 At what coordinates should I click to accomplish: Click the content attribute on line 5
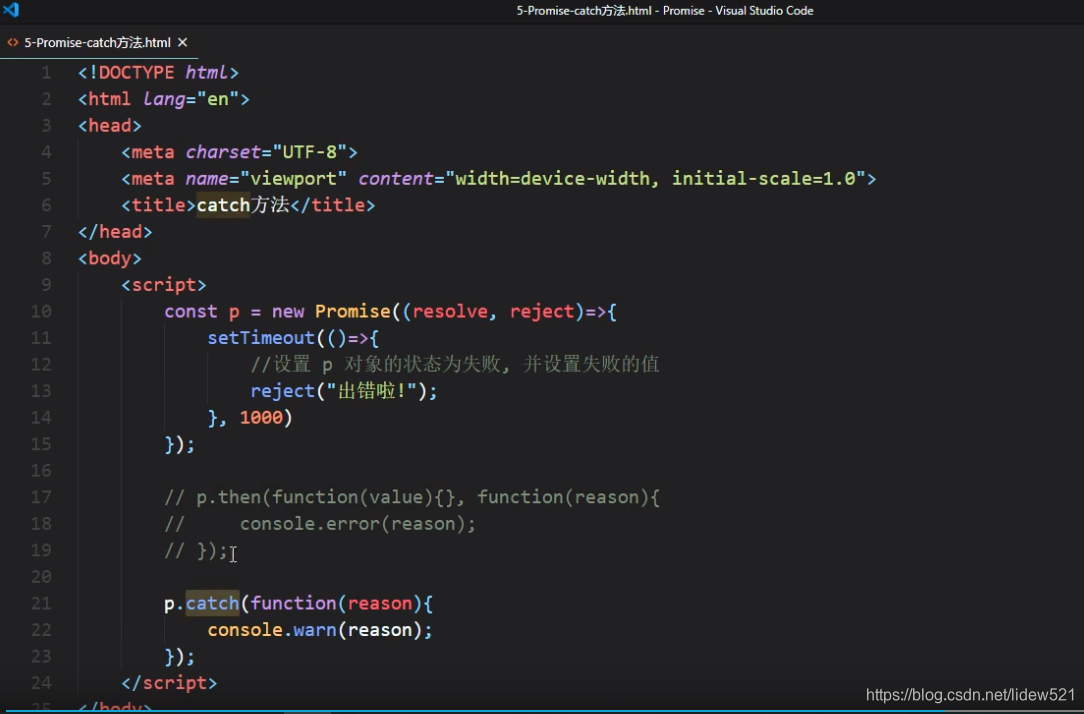(x=396, y=178)
